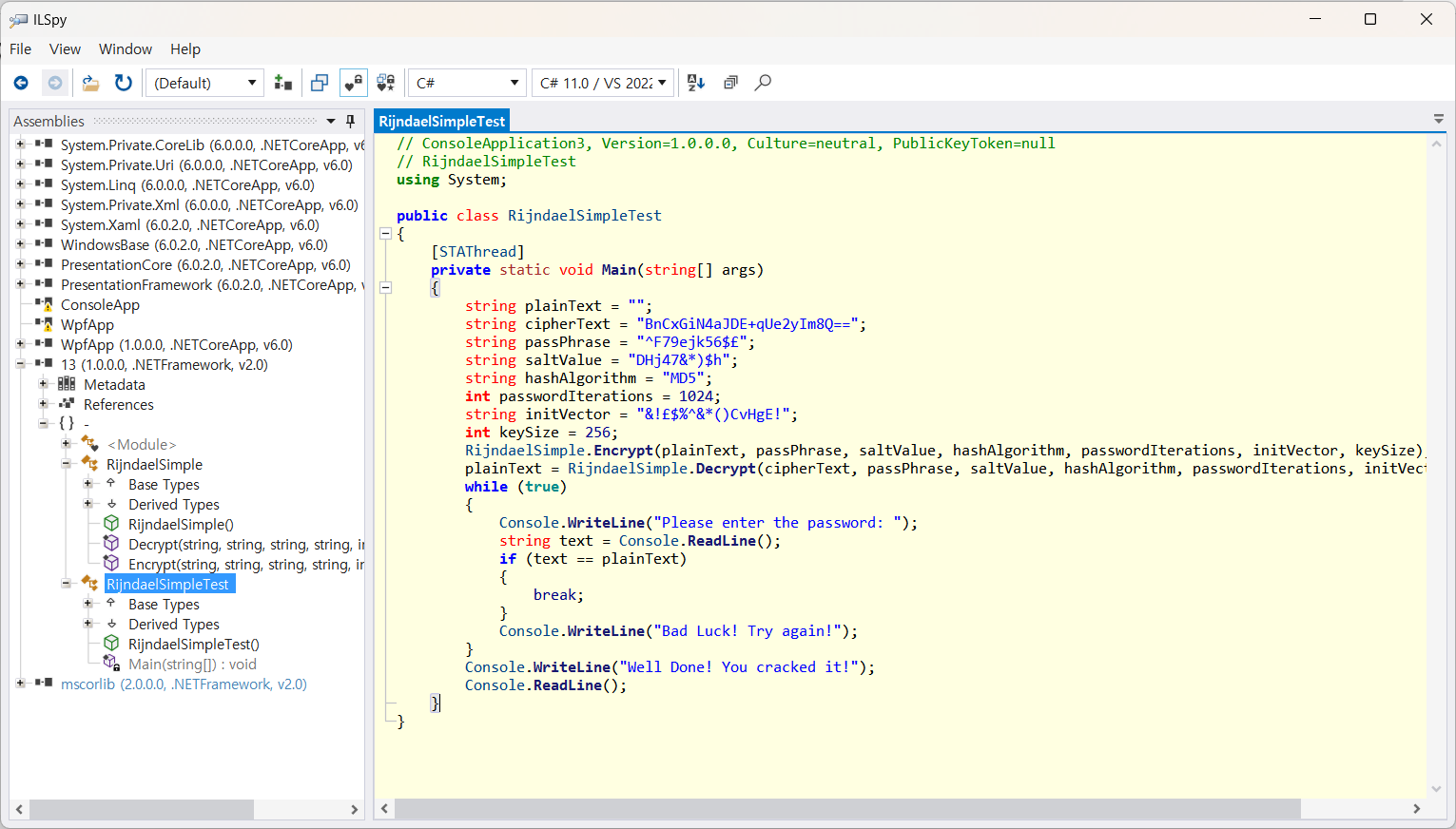Click the mscorlib assembly icon

44,684
